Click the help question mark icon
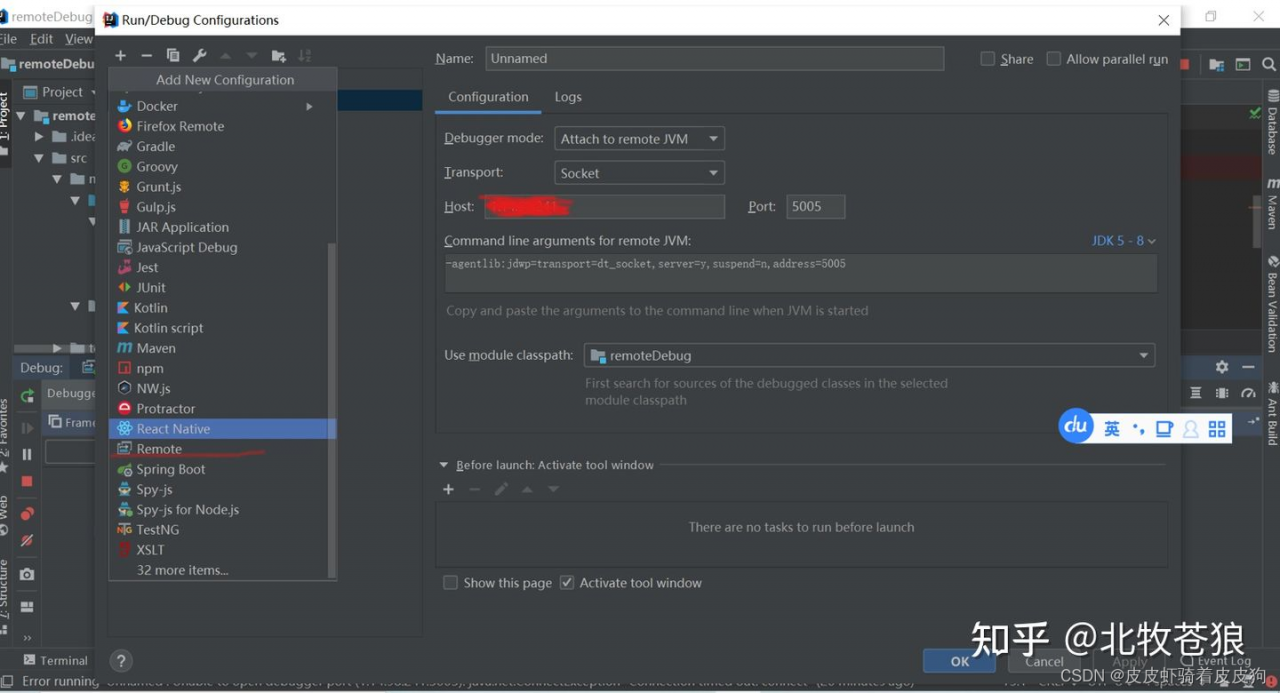 point(120,661)
